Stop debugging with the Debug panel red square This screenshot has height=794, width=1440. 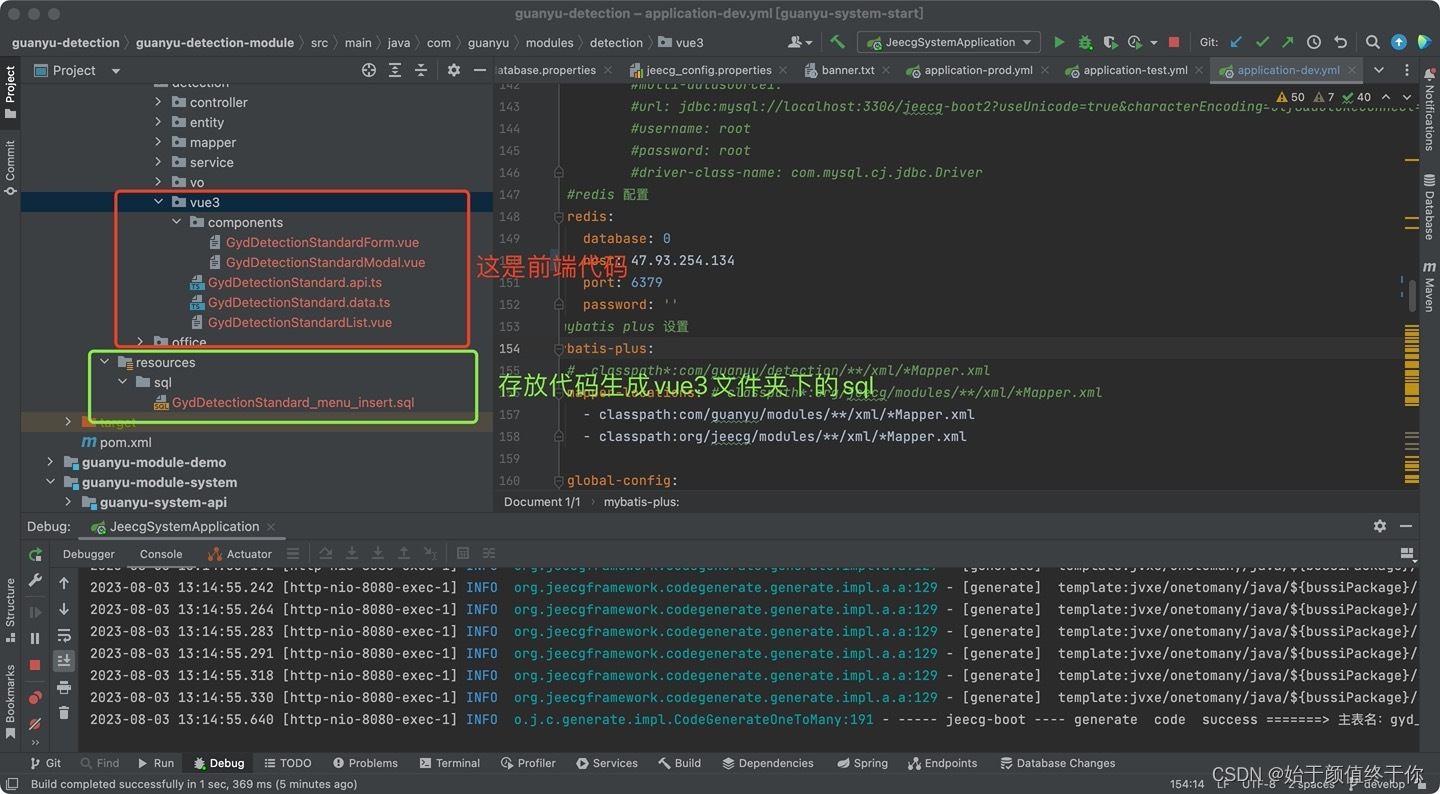[36, 665]
